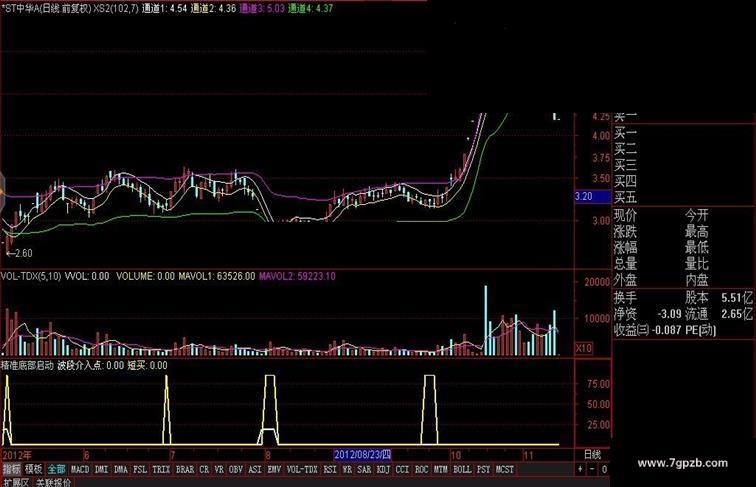Pick the MCST indicator

click(x=504, y=469)
